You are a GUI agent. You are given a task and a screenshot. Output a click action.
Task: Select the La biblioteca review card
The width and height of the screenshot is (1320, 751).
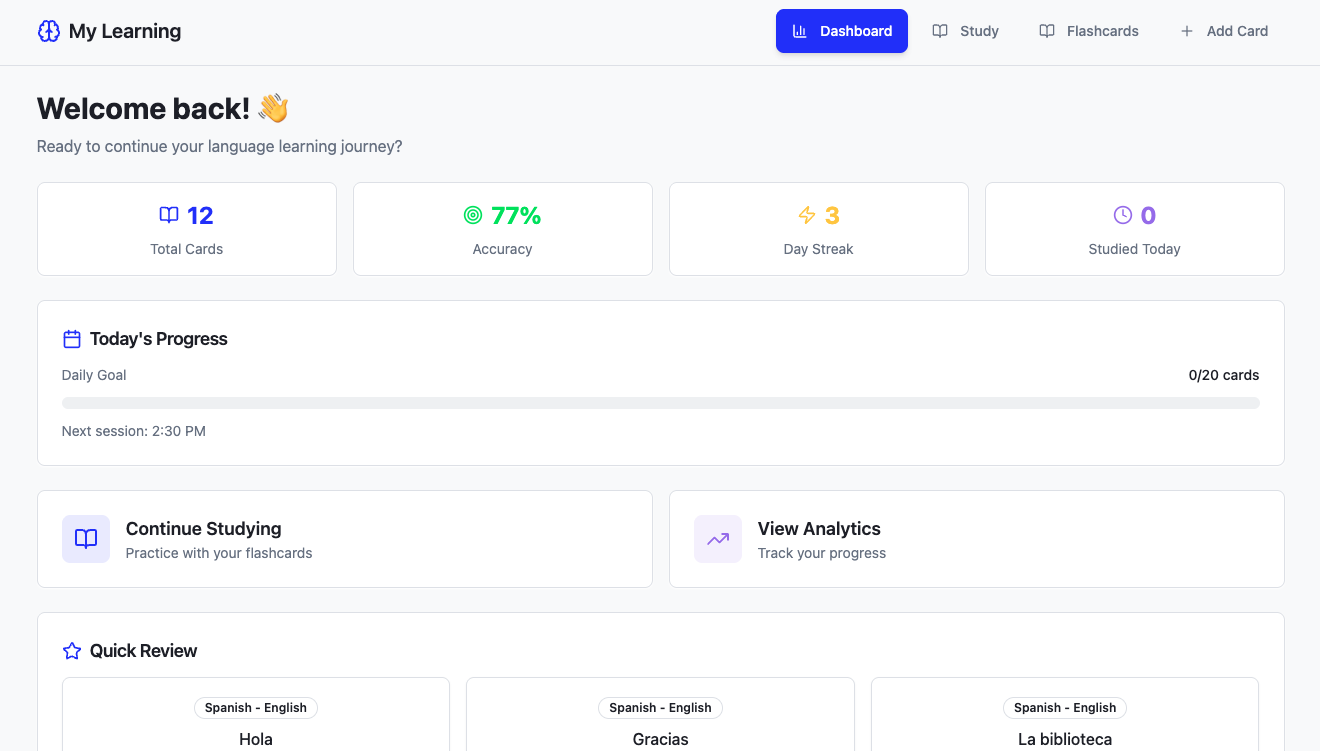coord(1064,725)
